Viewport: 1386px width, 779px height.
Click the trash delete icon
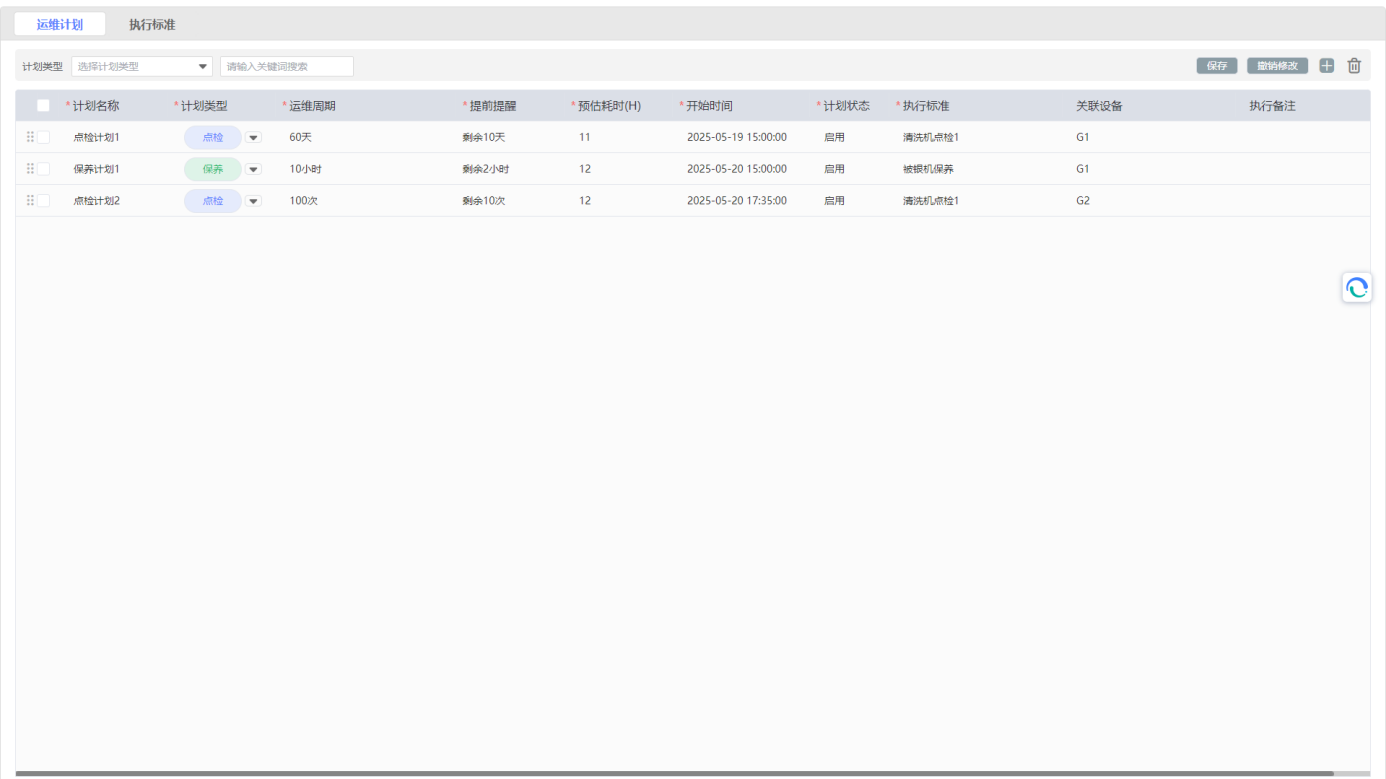tap(1354, 66)
